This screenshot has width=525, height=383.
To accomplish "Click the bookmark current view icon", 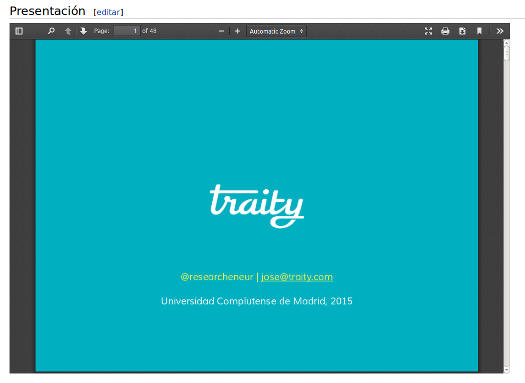I will click(x=479, y=31).
